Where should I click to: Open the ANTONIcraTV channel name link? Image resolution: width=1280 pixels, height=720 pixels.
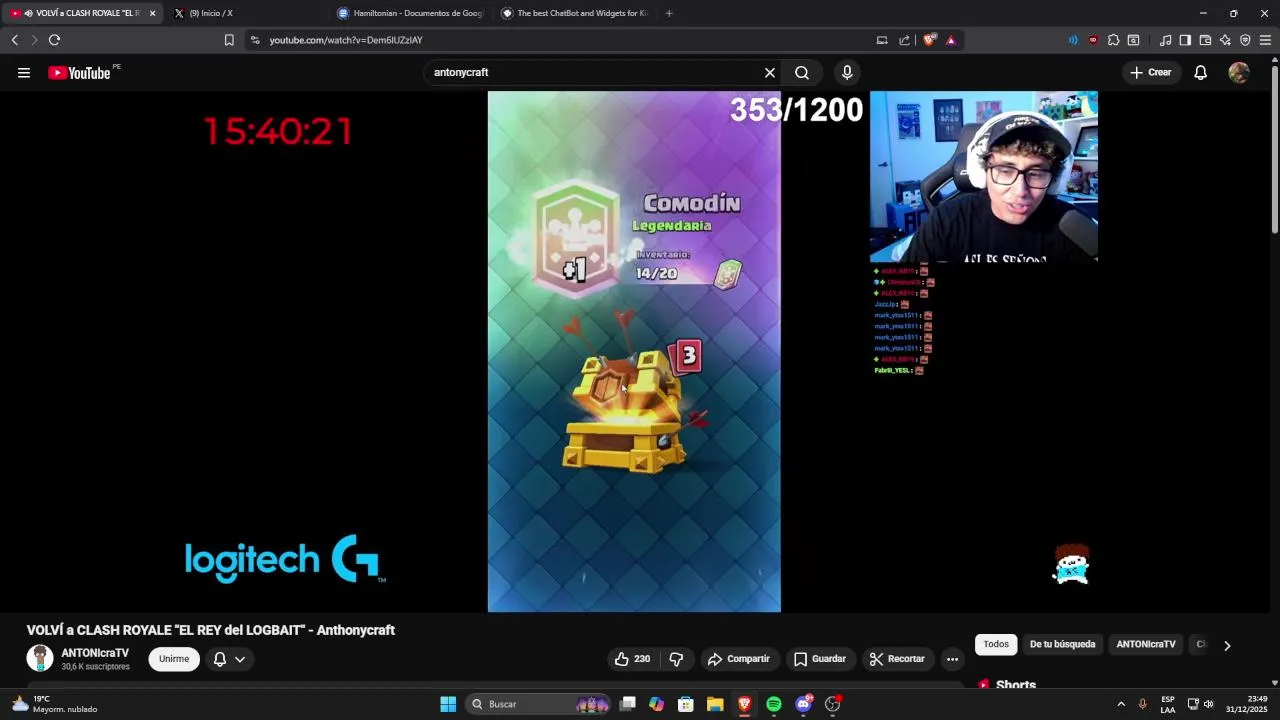(95, 652)
